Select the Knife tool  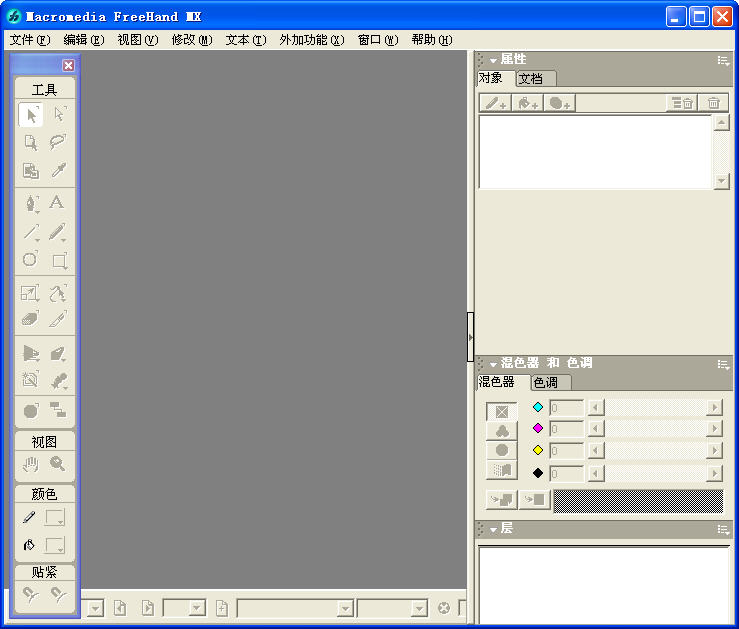(x=58, y=319)
